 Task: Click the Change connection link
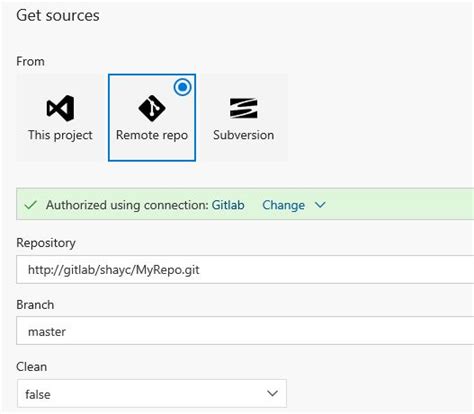tap(283, 205)
